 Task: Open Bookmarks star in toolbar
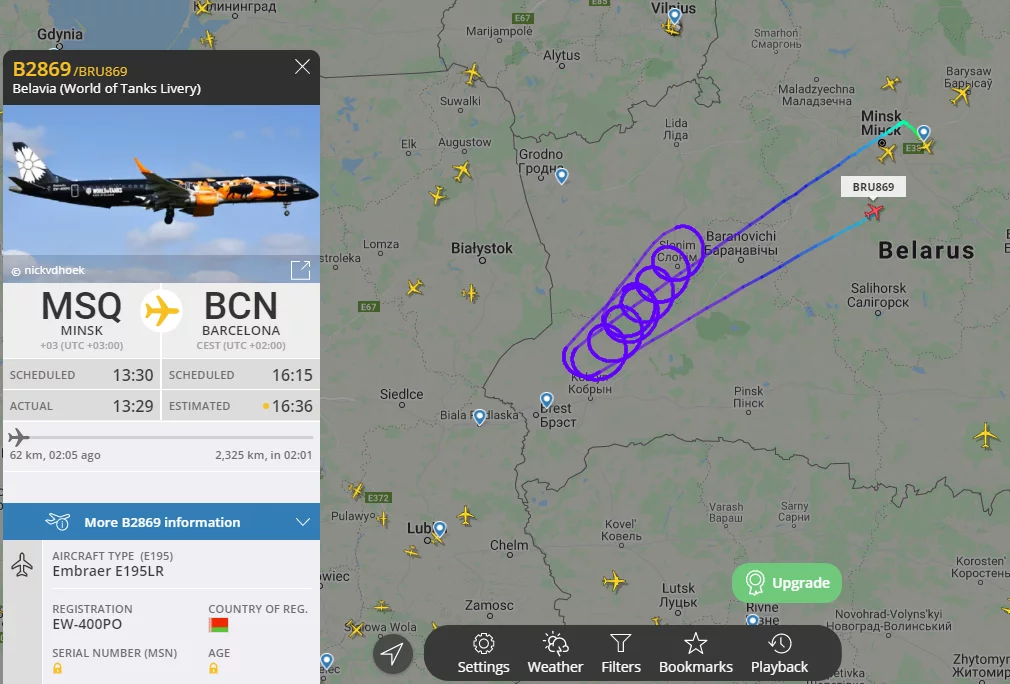(x=696, y=653)
